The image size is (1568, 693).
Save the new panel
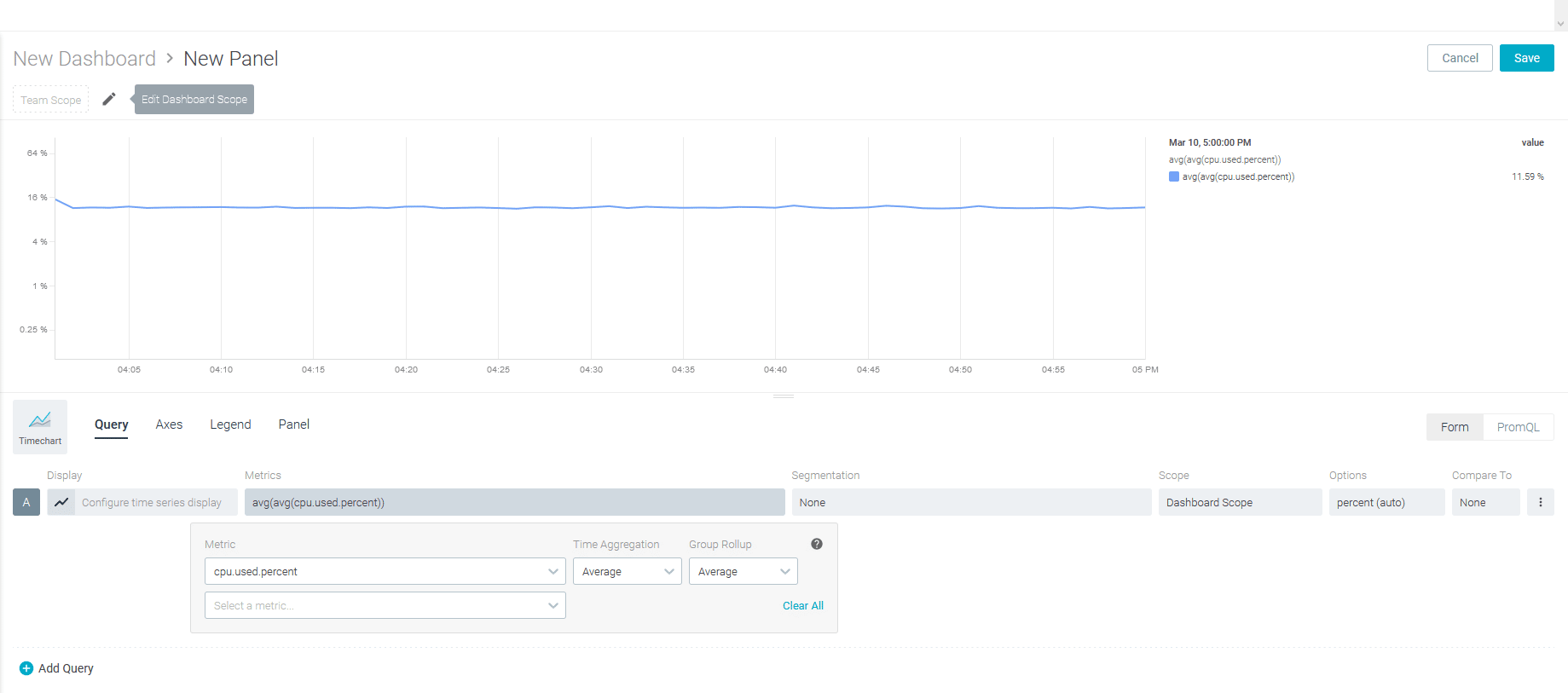point(1526,58)
